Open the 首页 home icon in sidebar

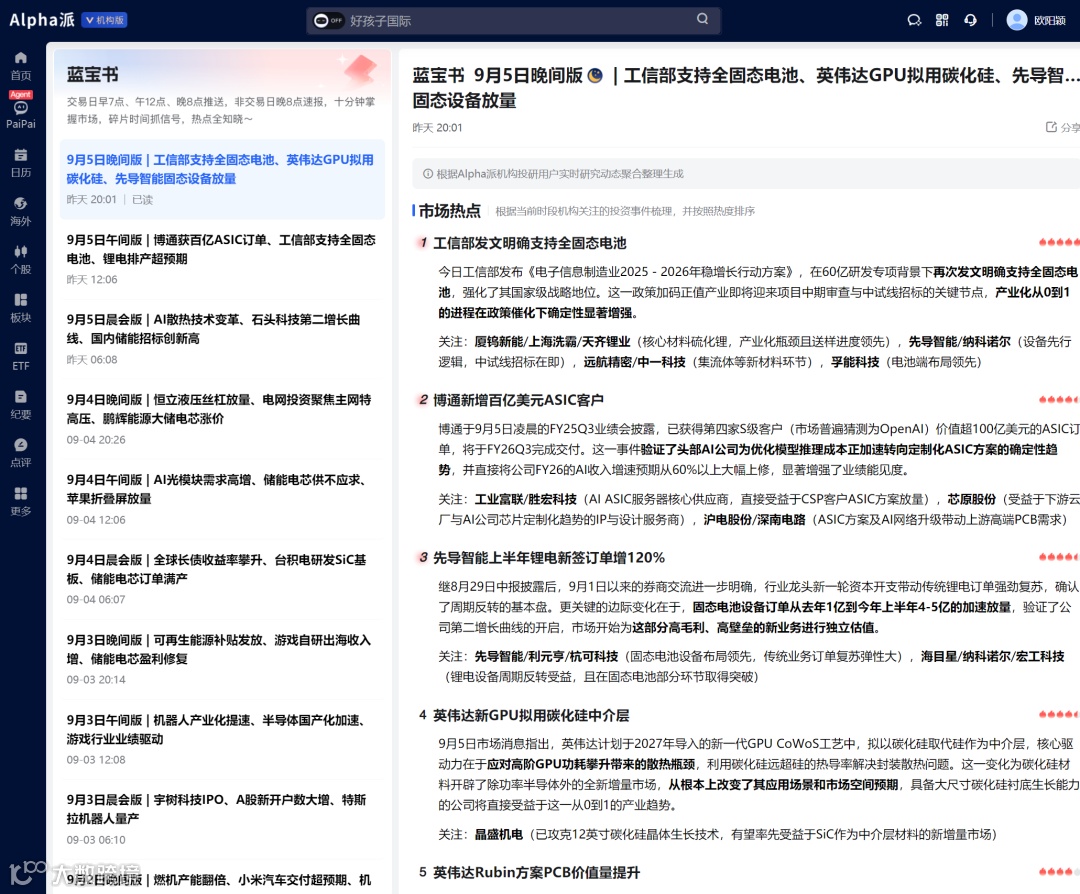coord(21,65)
